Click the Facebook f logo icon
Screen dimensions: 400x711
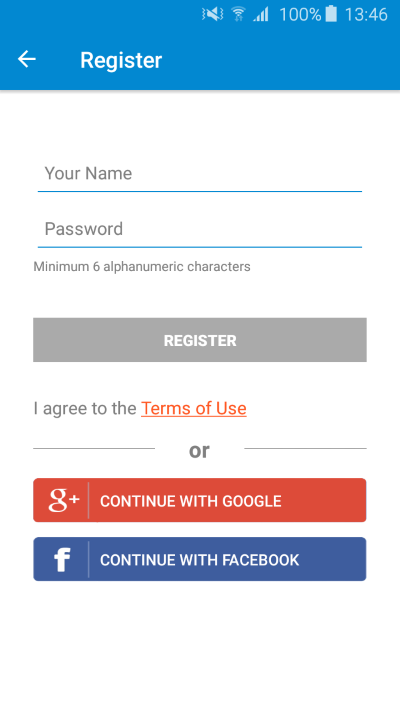click(x=62, y=560)
